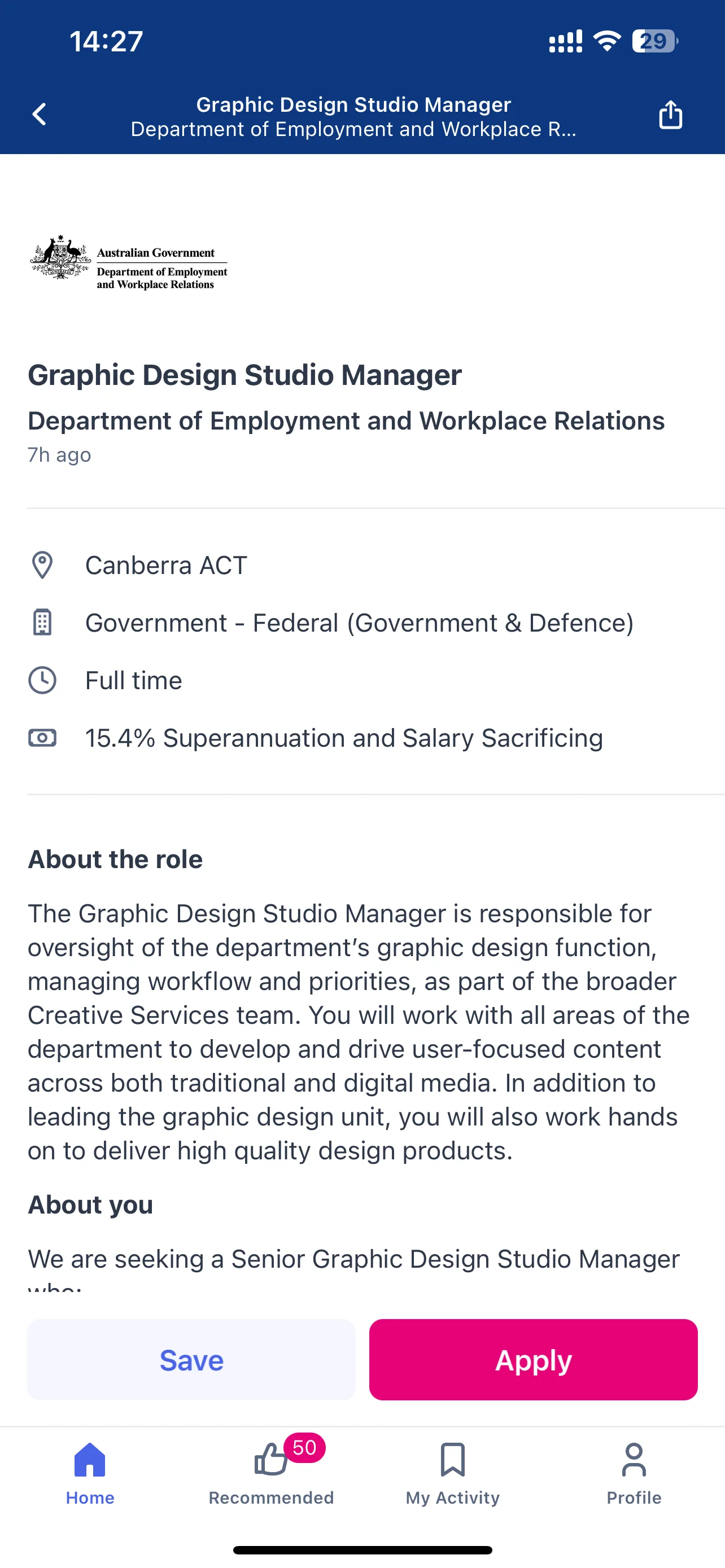Open the Home tab
Image resolution: width=725 pixels, height=1568 pixels.
click(x=90, y=1474)
